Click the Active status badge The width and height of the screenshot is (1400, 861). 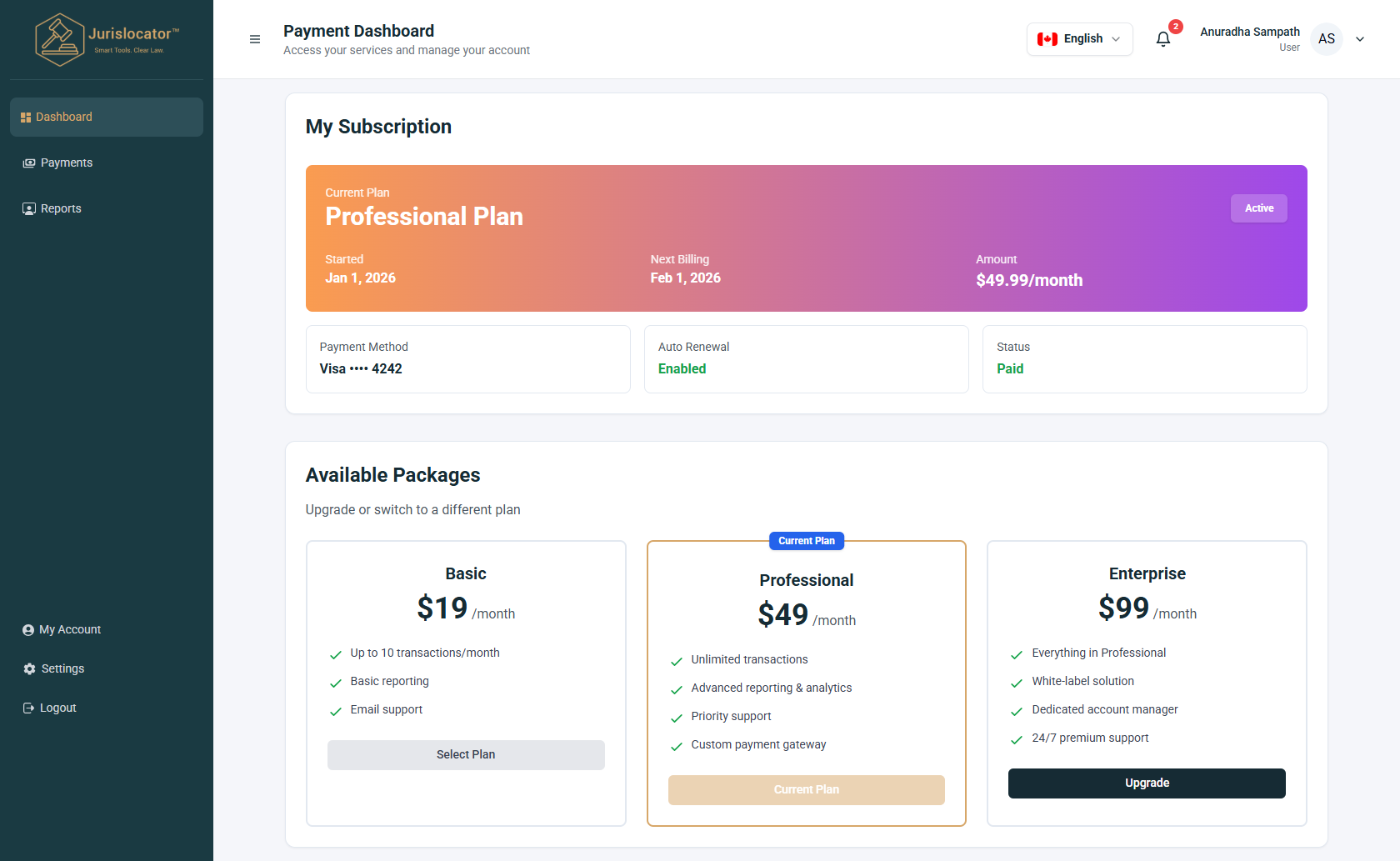(x=1258, y=208)
